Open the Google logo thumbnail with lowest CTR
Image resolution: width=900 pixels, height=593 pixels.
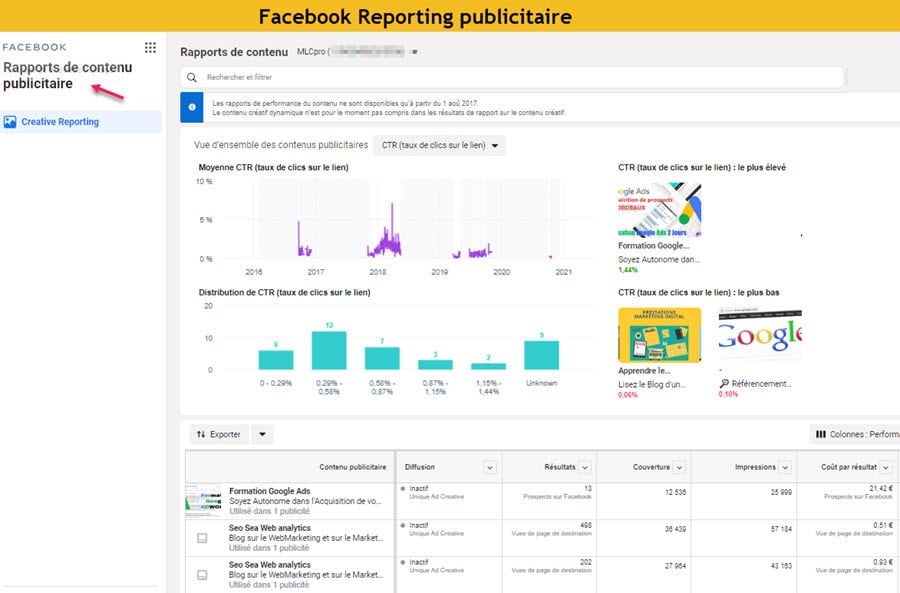tap(760, 335)
